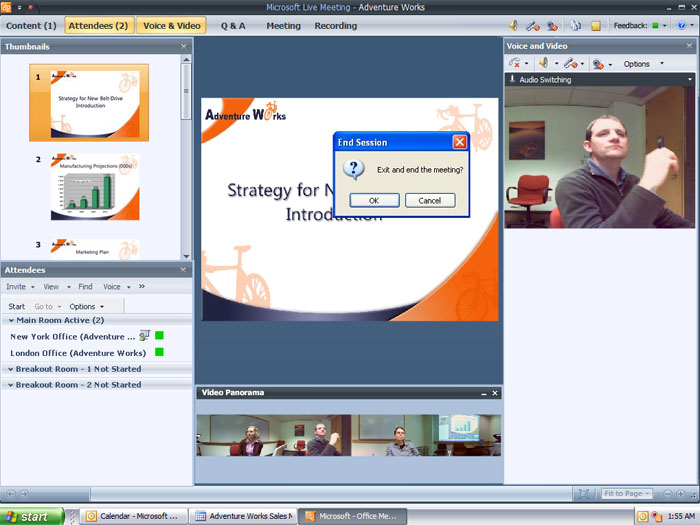Click the speaker icon in top toolbar
This screenshot has height=525, width=700.
pyautogui.click(x=514, y=25)
